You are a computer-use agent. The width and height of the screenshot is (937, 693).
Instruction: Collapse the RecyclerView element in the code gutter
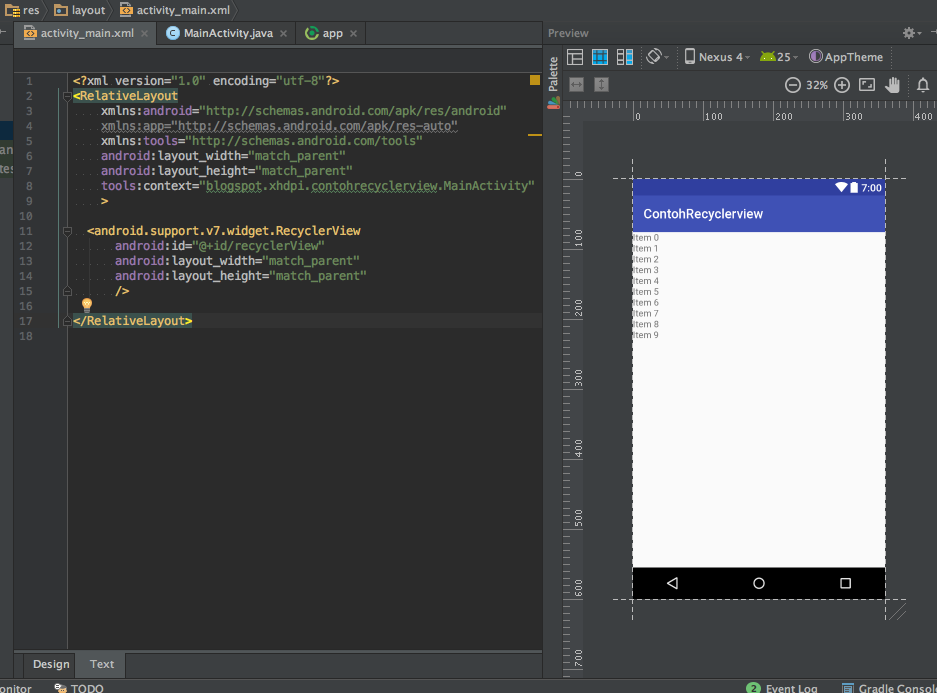click(x=66, y=231)
